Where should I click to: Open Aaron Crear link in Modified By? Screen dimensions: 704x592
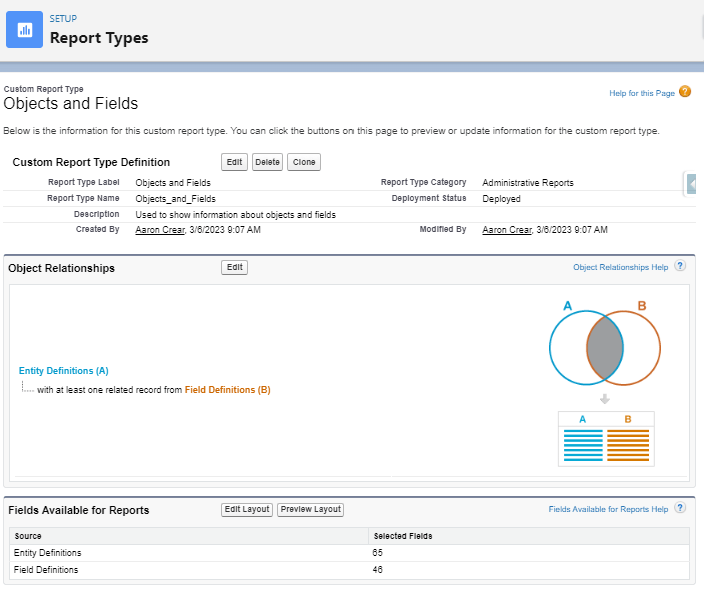(x=507, y=229)
